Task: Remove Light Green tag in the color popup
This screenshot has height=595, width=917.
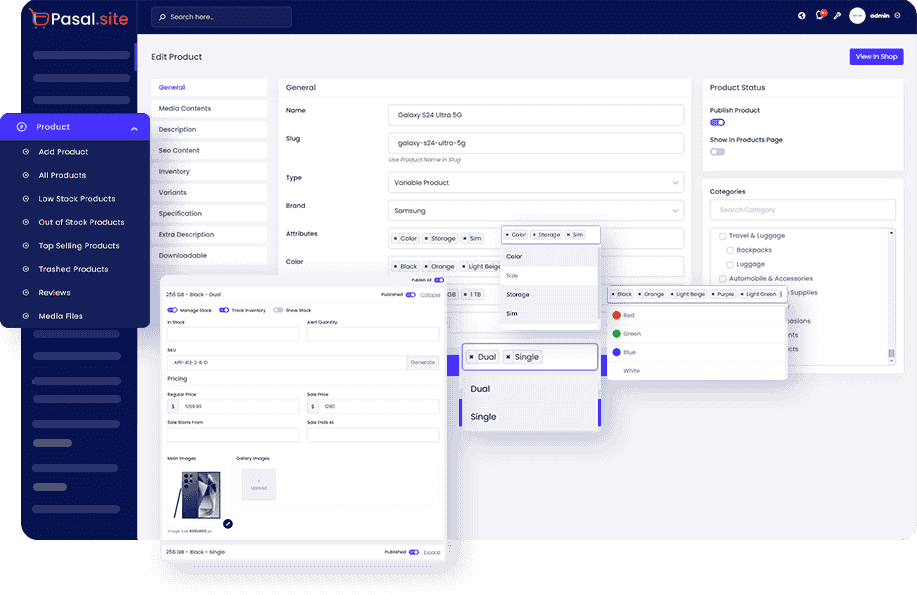Action: pos(742,294)
